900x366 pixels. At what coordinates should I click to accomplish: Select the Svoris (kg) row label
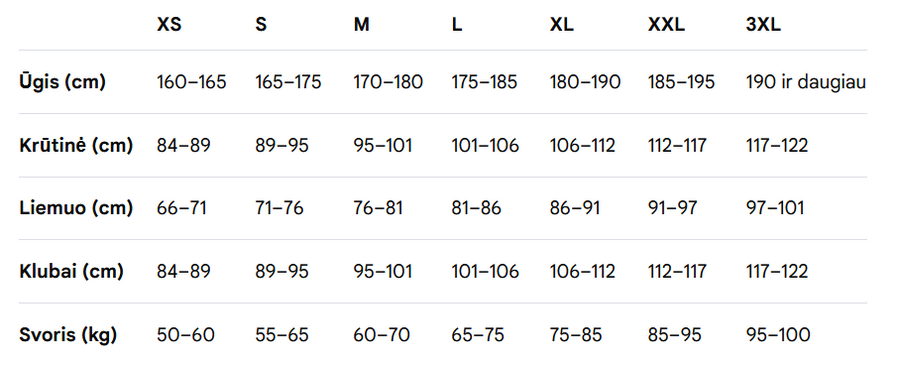(68, 334)
